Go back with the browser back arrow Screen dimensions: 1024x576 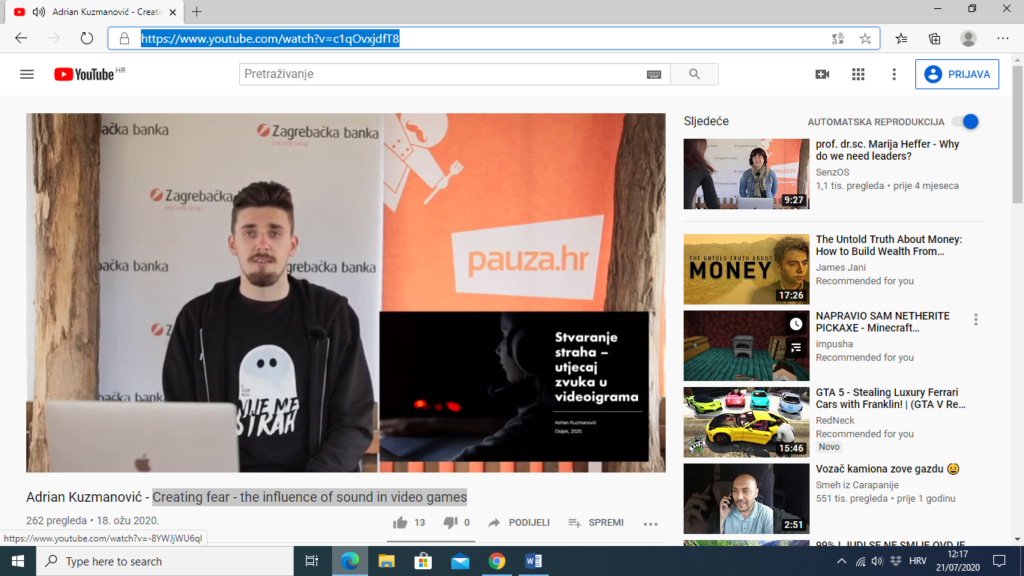21,39
